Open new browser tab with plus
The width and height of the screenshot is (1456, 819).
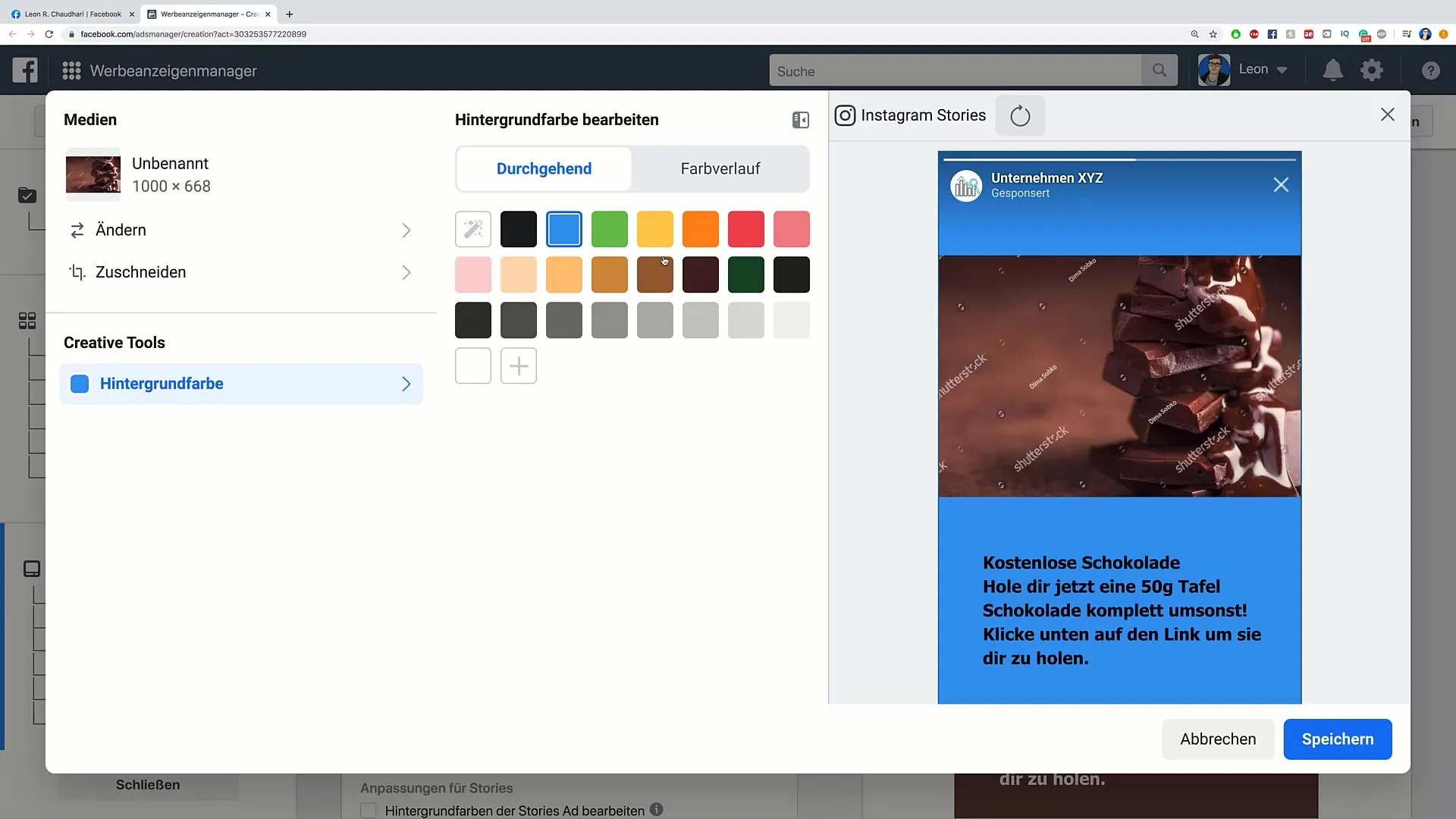(289, 14)
